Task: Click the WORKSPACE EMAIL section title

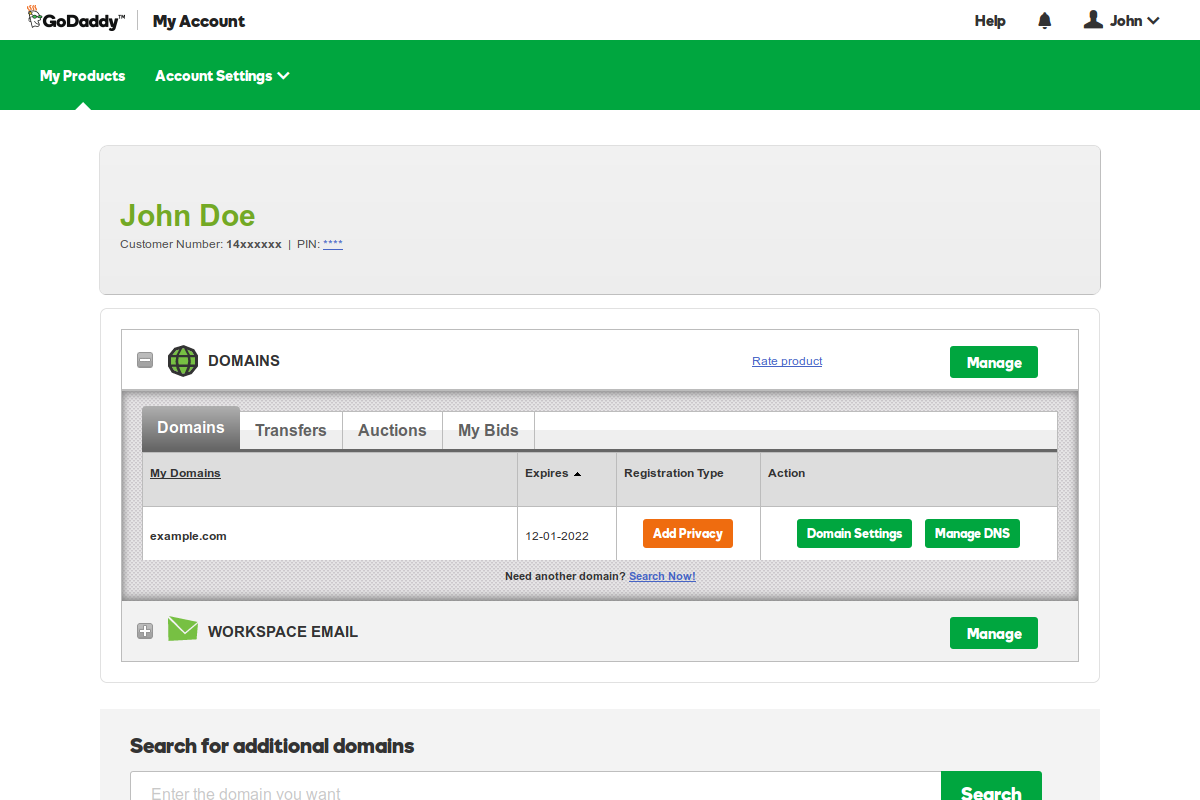Action: click(283, 632)
